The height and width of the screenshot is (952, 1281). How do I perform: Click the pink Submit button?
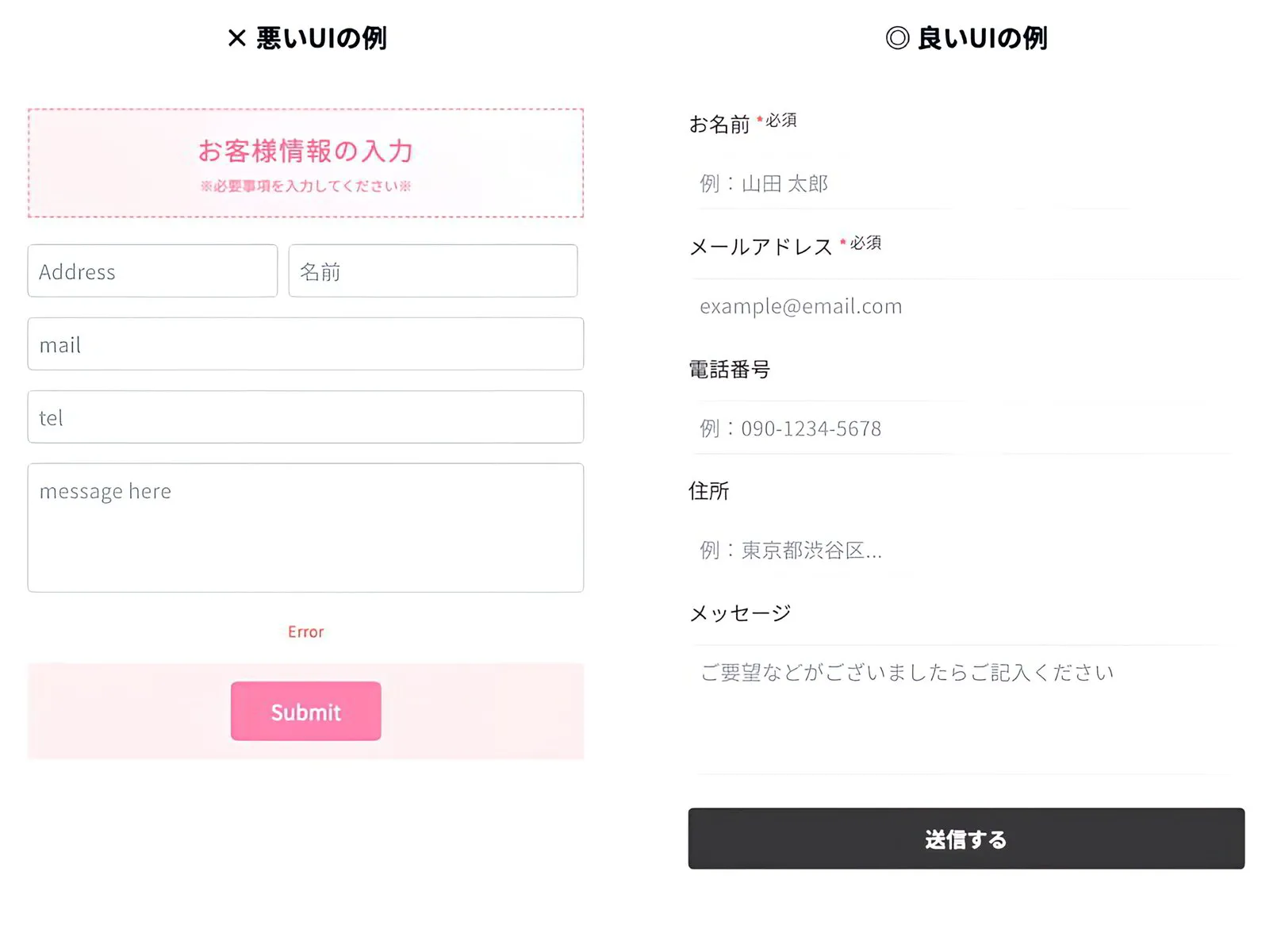click(305, 711)
